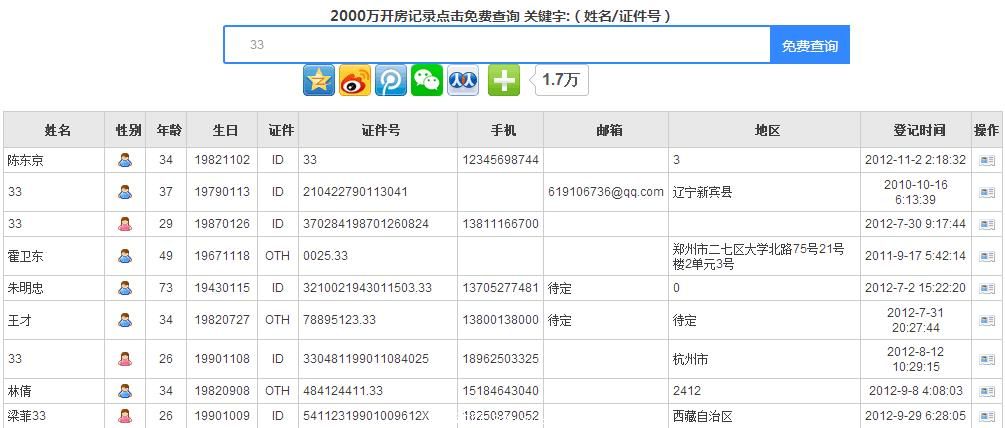Open the action icon in the 2012-7-31 row

tap(986, 320)
